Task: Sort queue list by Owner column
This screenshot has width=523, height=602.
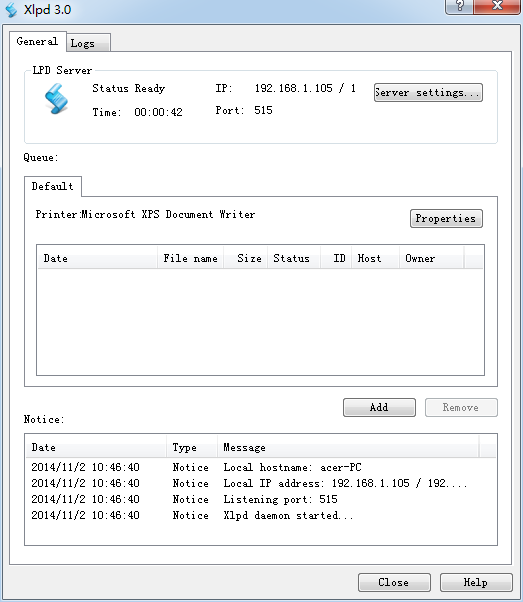Action: 432,258
